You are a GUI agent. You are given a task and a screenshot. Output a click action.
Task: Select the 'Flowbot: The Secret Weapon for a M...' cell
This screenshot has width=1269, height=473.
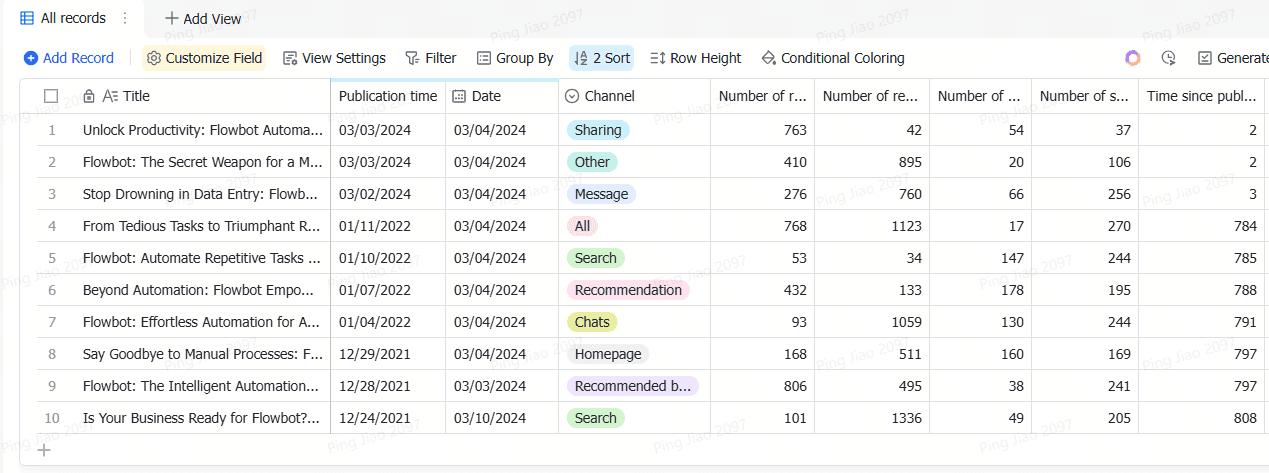point(203,162)
